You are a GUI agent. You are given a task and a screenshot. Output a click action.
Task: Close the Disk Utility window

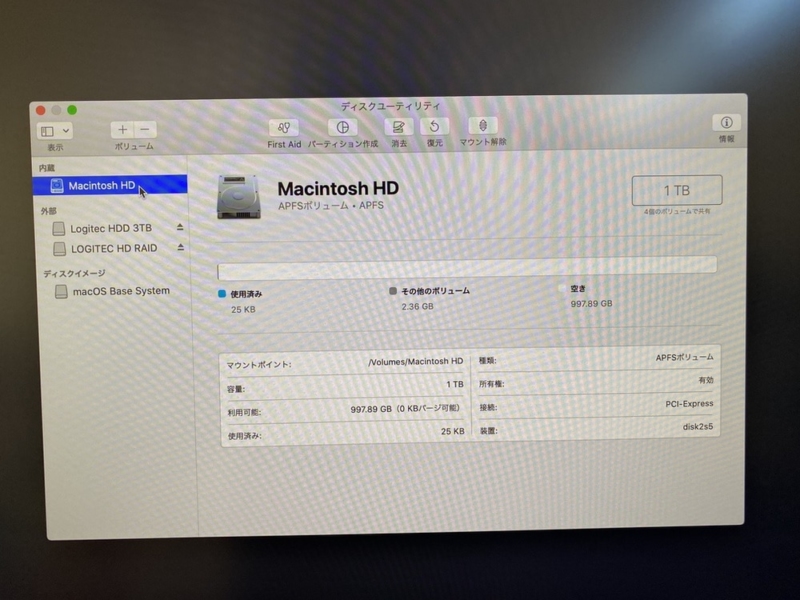click(x=41, y=110)
